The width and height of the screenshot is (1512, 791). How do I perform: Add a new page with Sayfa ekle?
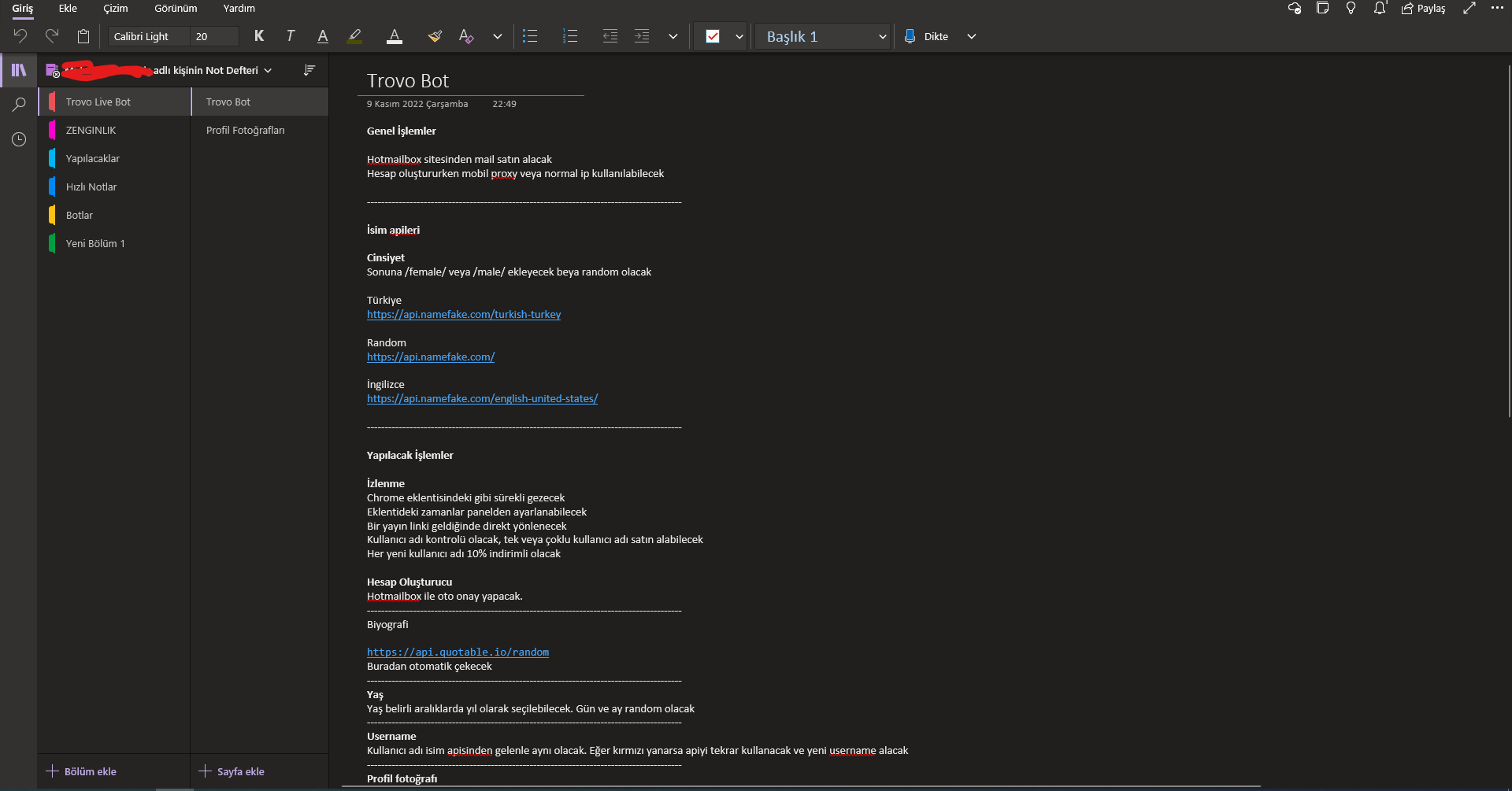[x=232, y=771]
